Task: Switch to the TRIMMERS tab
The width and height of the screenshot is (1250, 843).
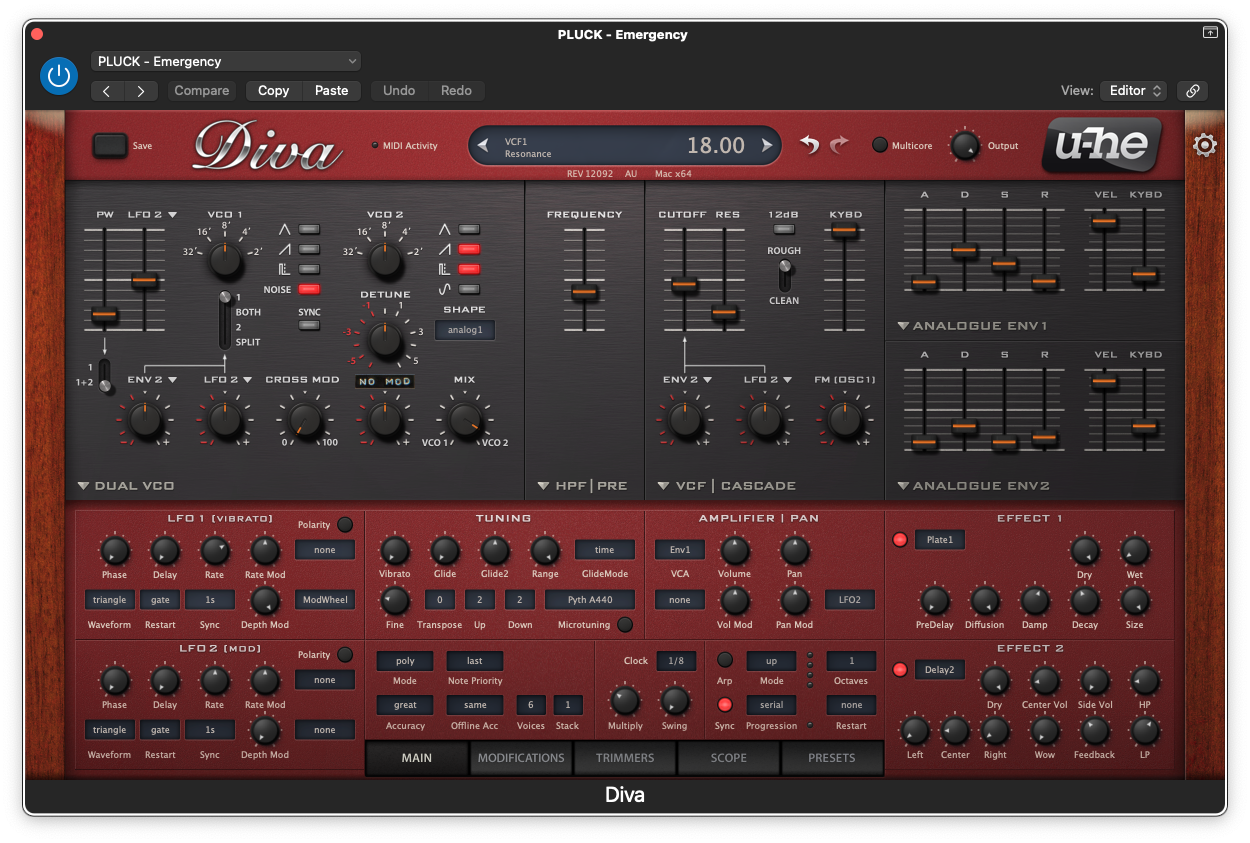Action: 625,758
